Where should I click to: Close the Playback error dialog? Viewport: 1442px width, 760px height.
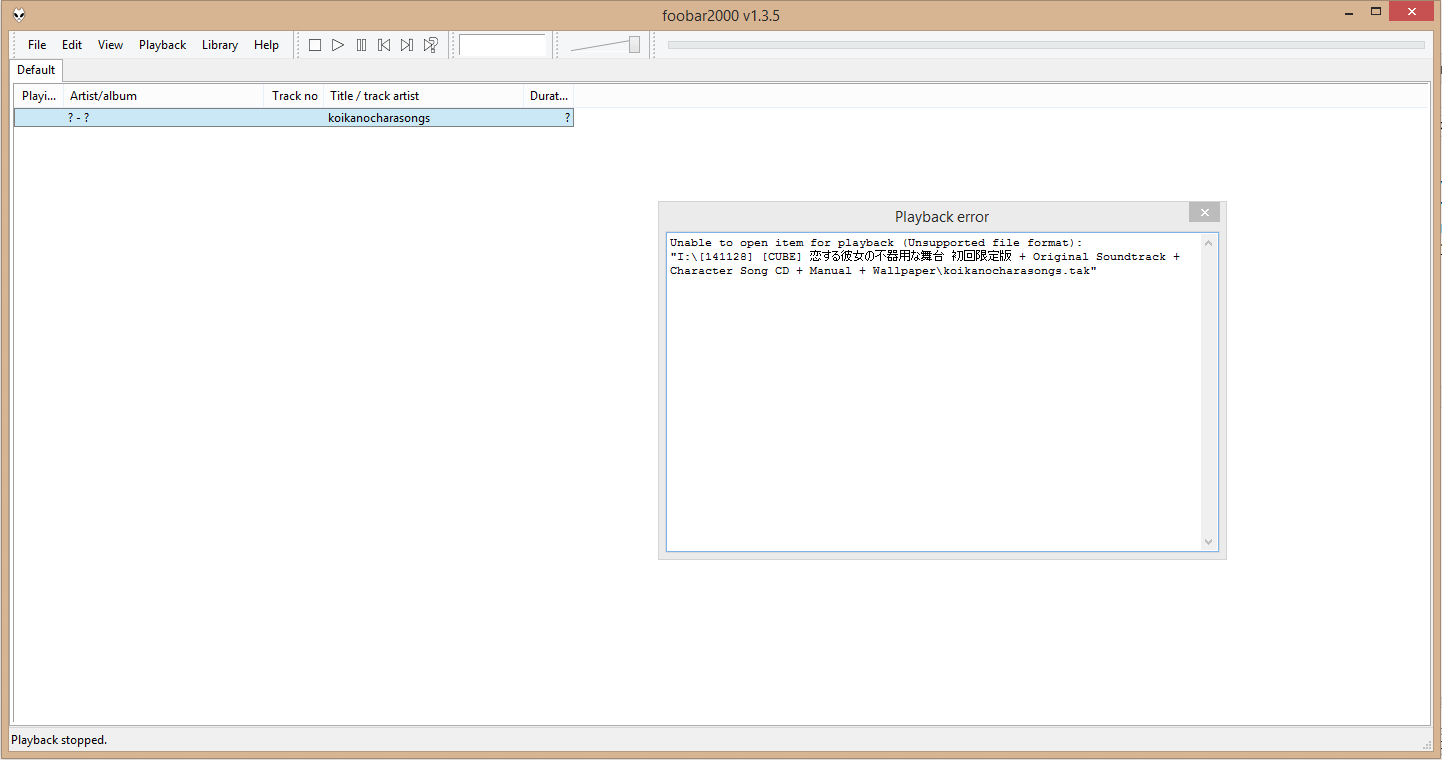[x=1204, y=212]
